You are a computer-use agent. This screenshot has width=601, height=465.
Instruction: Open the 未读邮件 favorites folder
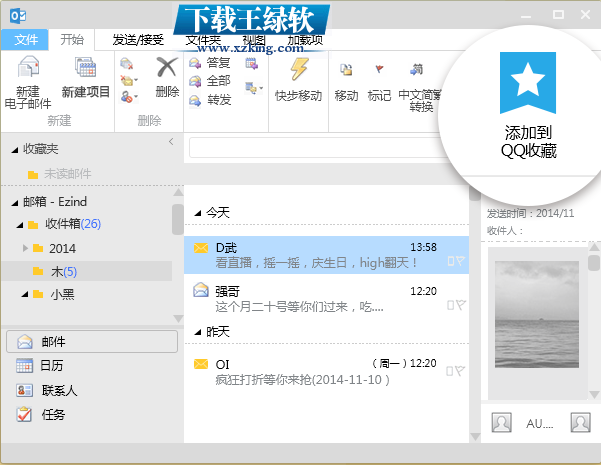point(60,174)
